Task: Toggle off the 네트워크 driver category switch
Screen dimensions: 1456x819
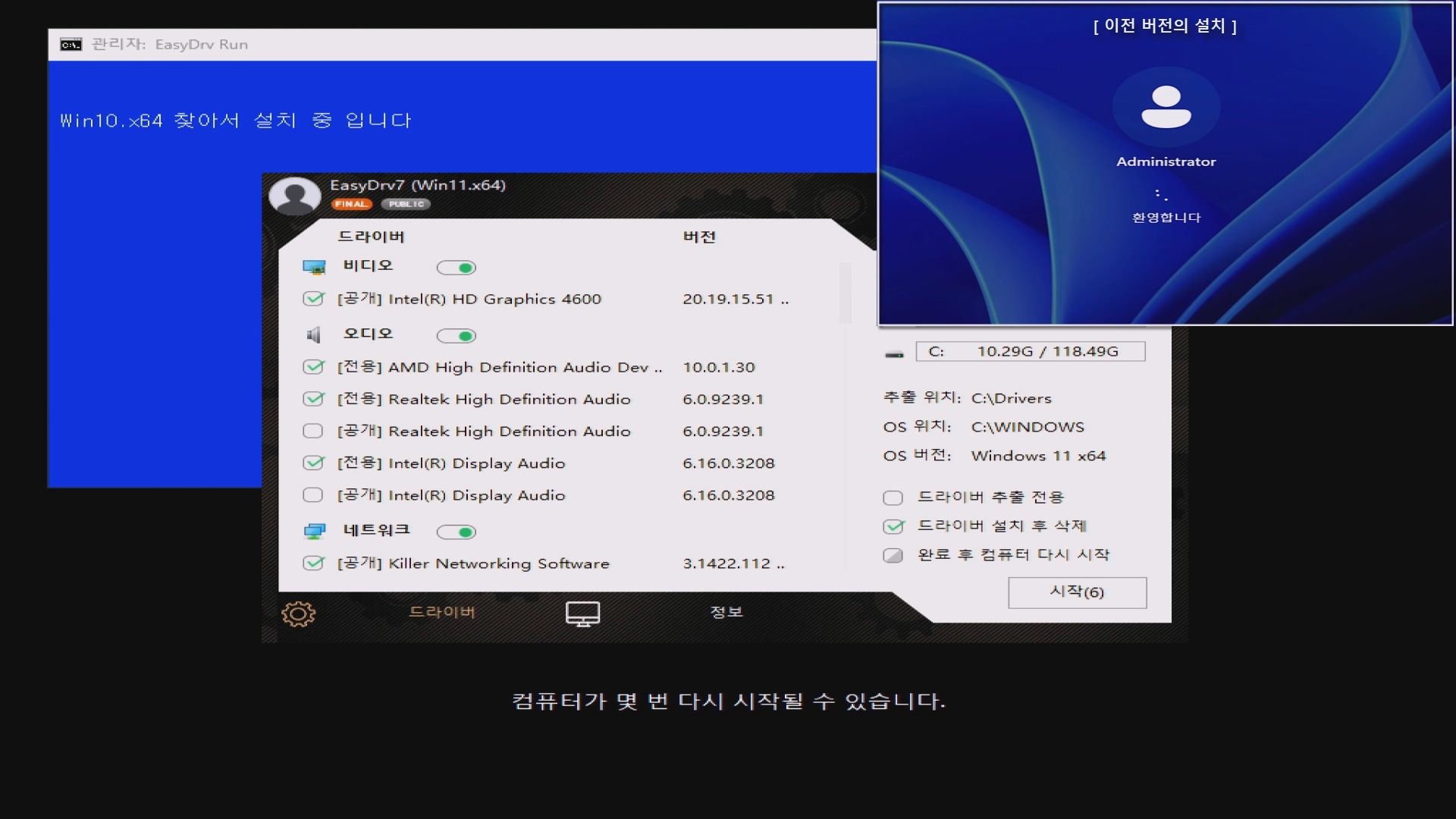Action: click(456, 532)
